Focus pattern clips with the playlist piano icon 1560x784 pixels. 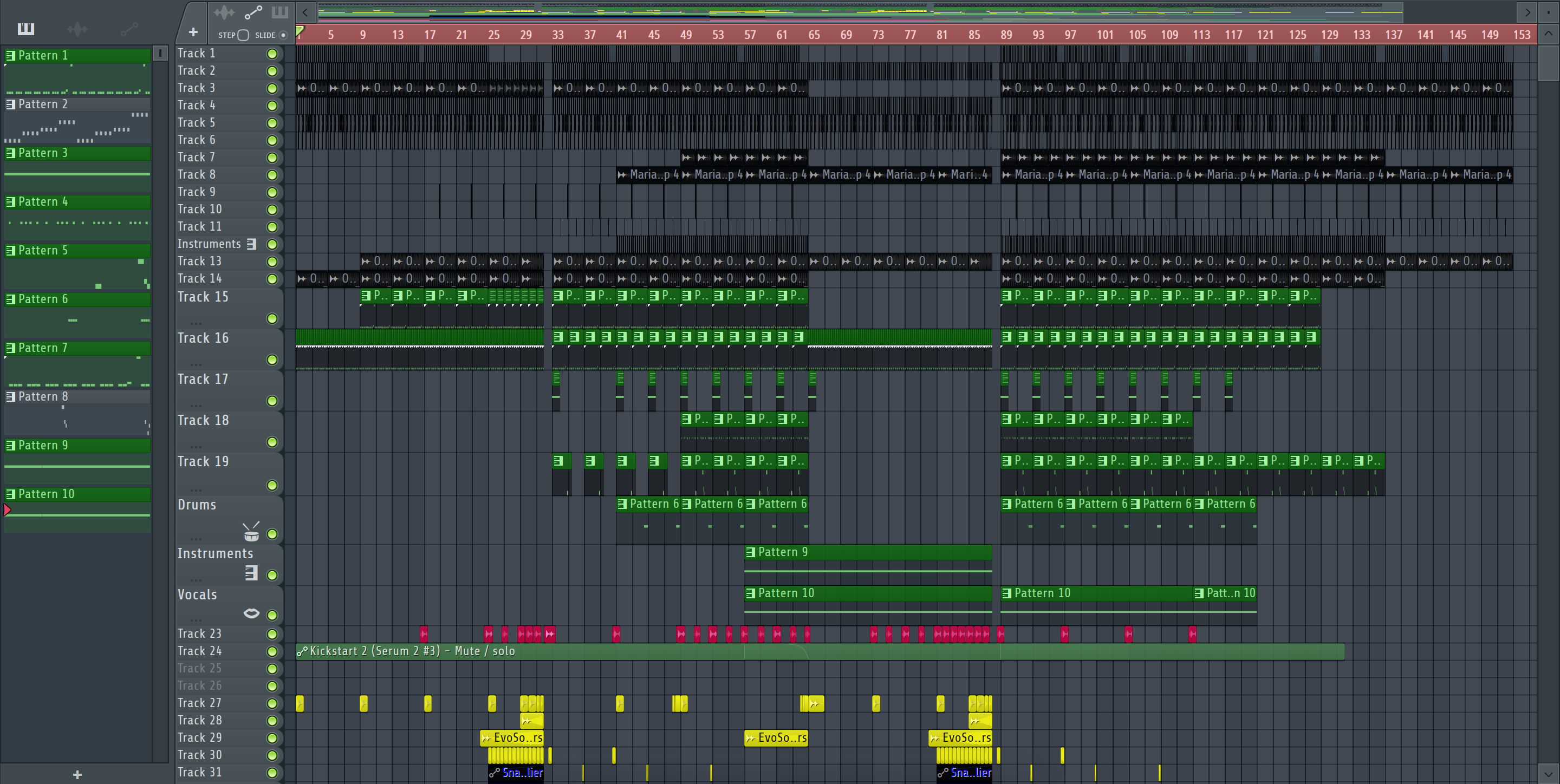[280, 12]
